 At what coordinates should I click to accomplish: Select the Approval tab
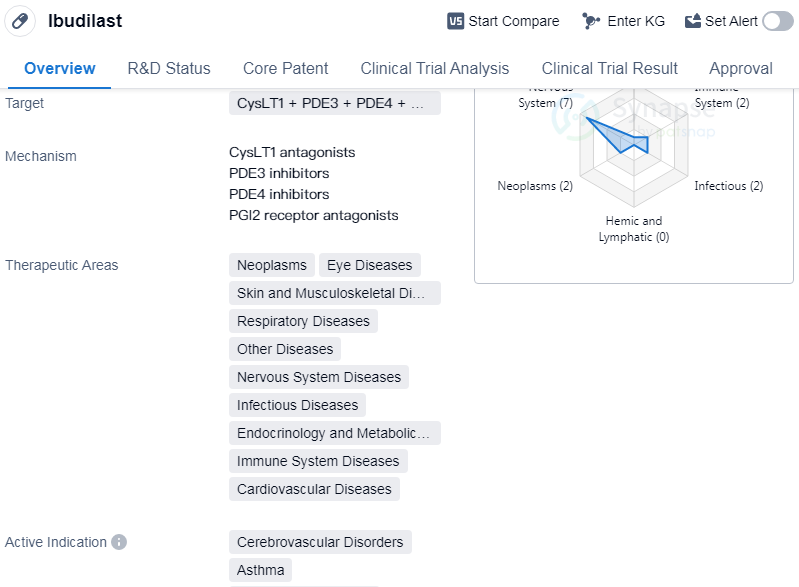(740, 68)
